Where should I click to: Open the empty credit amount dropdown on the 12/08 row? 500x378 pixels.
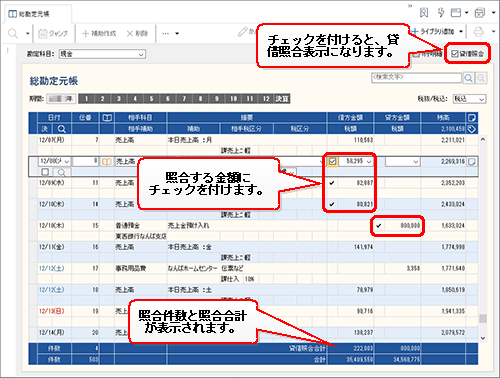point(415,162)
